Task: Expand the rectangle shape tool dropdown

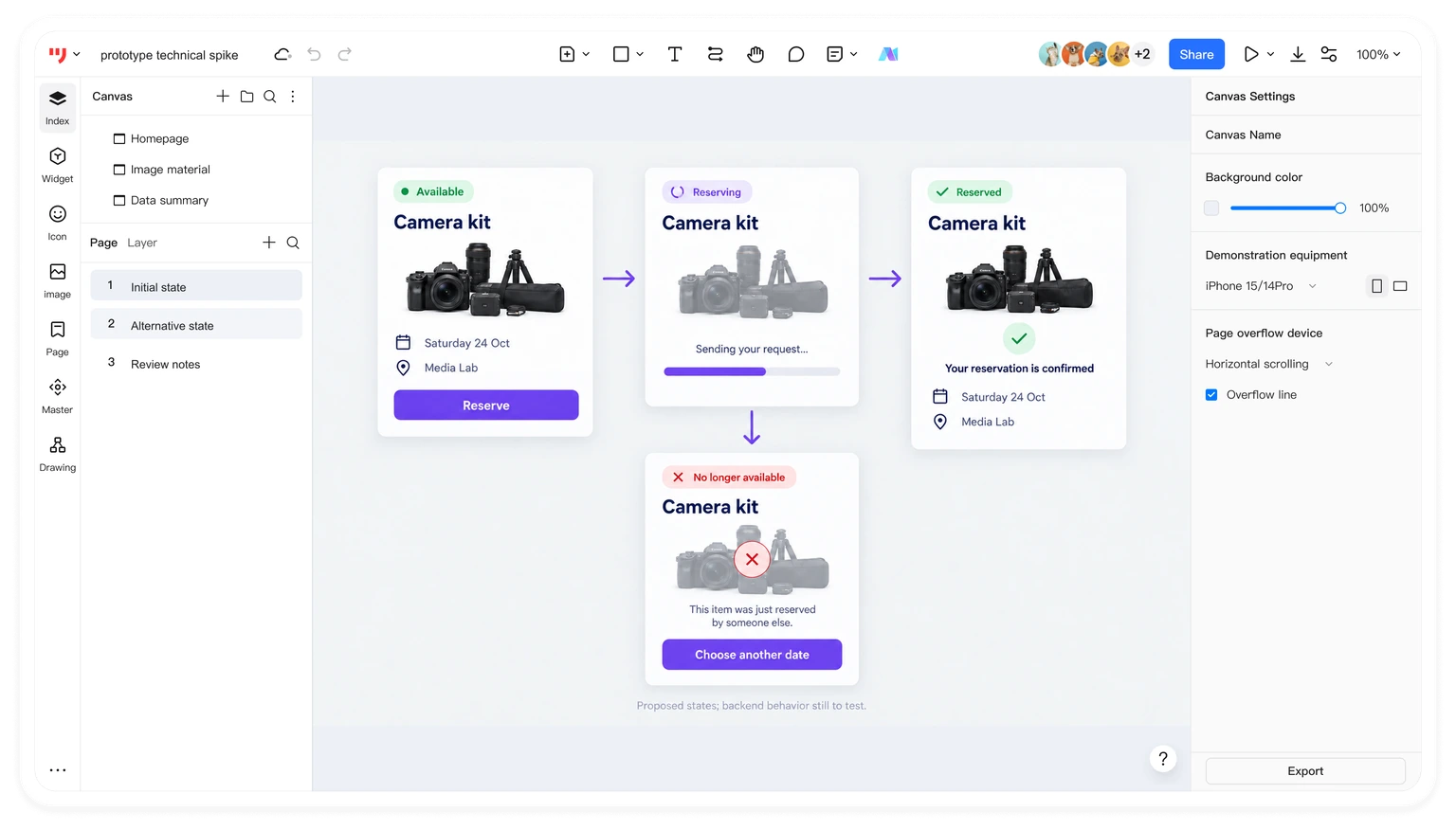Action: click(640, 54)
